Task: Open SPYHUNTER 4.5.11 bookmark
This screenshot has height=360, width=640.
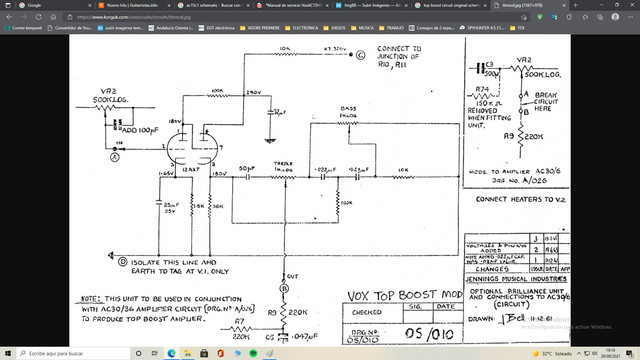Action: [x=482, y=28]
